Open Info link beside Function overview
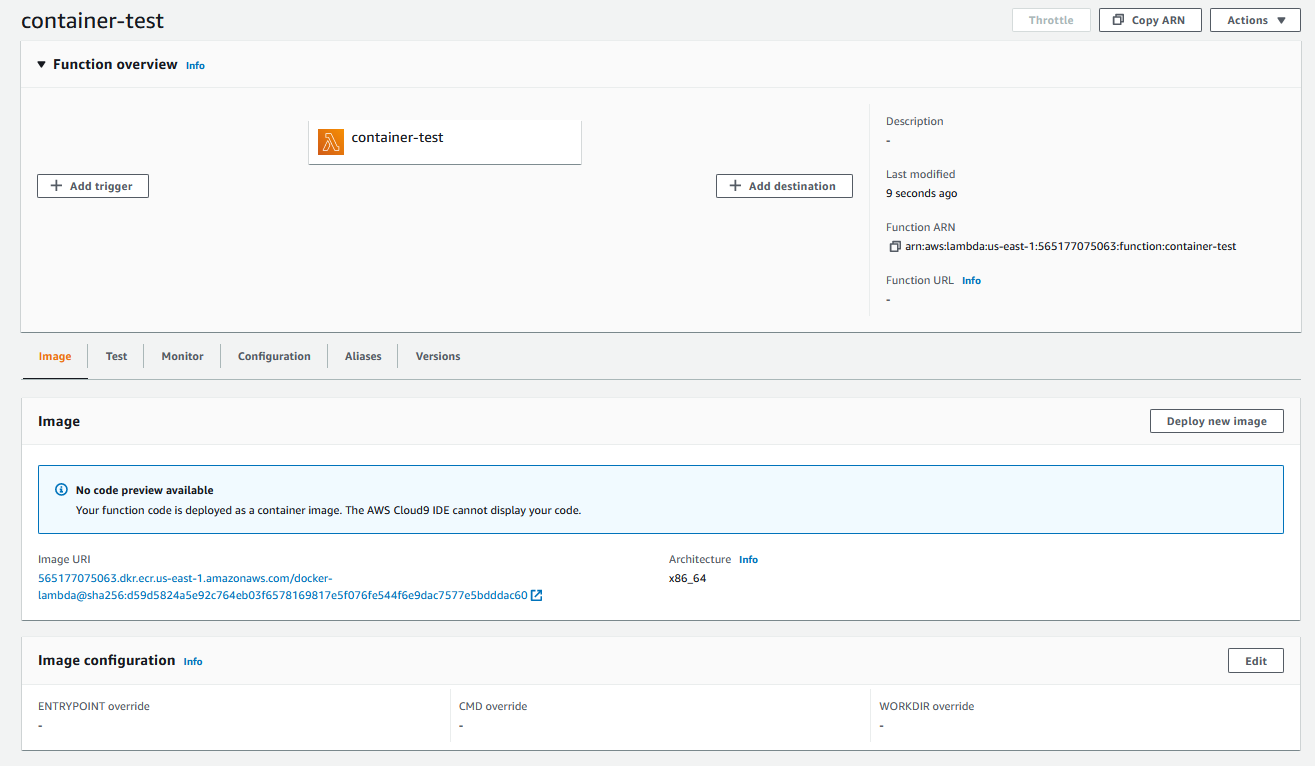1315x766 pixels. [x=195, y=65]
